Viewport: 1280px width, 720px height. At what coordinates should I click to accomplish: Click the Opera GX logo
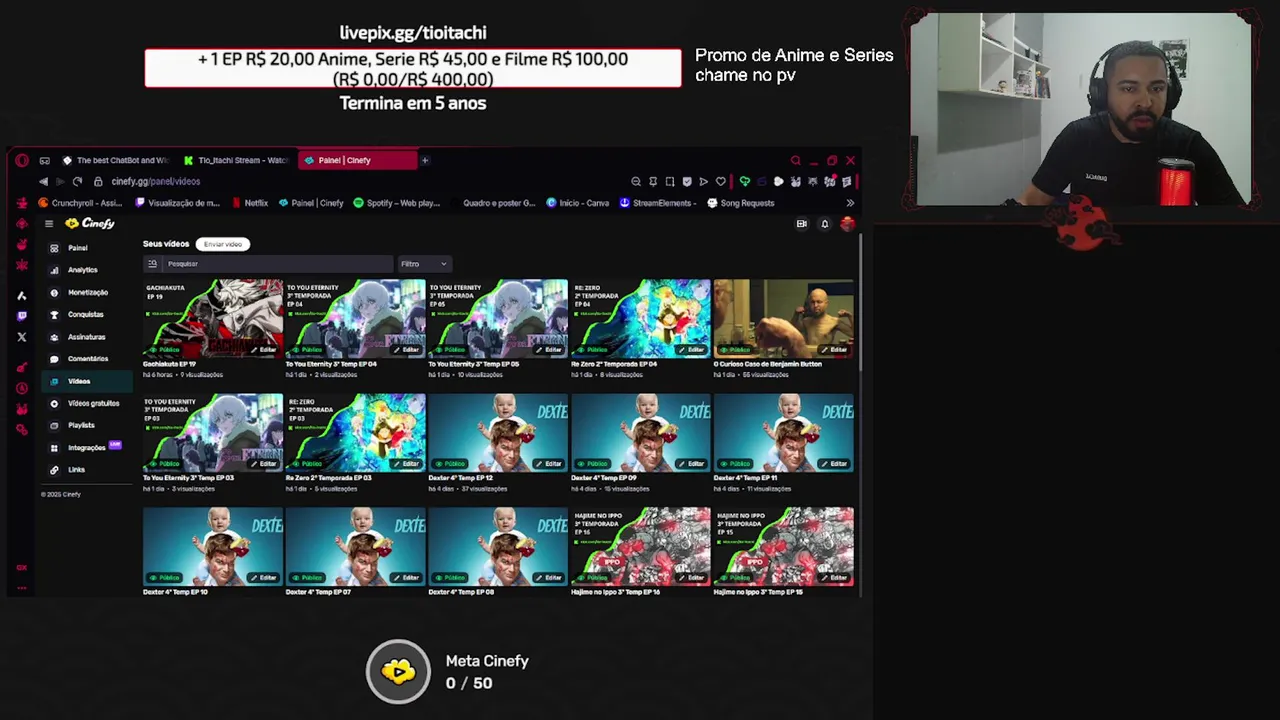pos(22,160)
